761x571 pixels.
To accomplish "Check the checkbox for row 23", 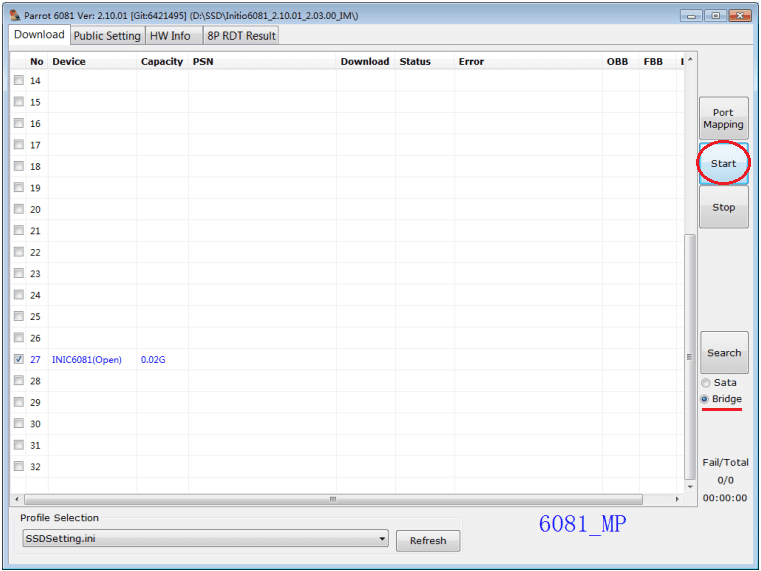I will (18, 273).
